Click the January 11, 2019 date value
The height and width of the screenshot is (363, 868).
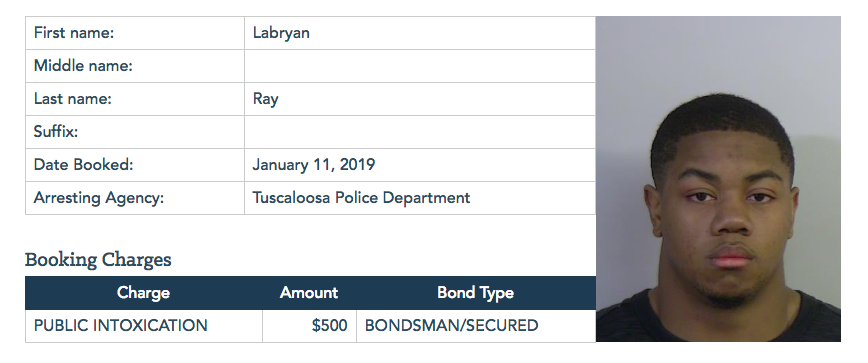click(x=314, y=165)
